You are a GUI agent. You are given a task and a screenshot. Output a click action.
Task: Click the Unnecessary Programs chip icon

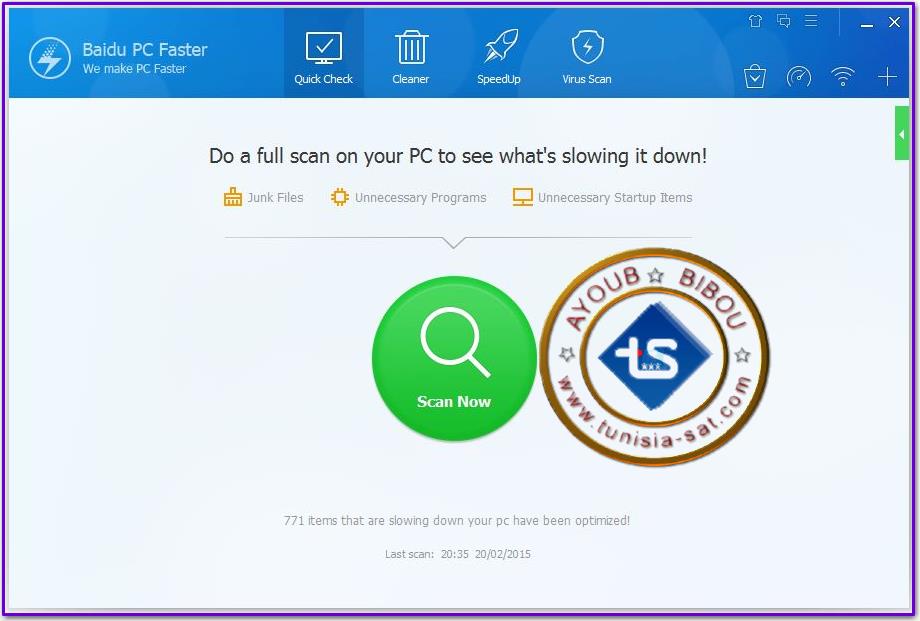tap(340, 197)
